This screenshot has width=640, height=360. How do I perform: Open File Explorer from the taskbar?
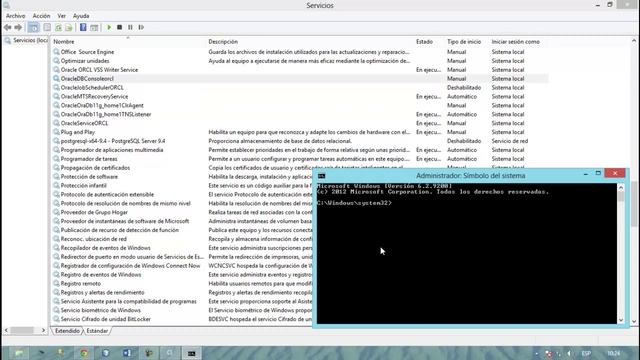[19, 353]
